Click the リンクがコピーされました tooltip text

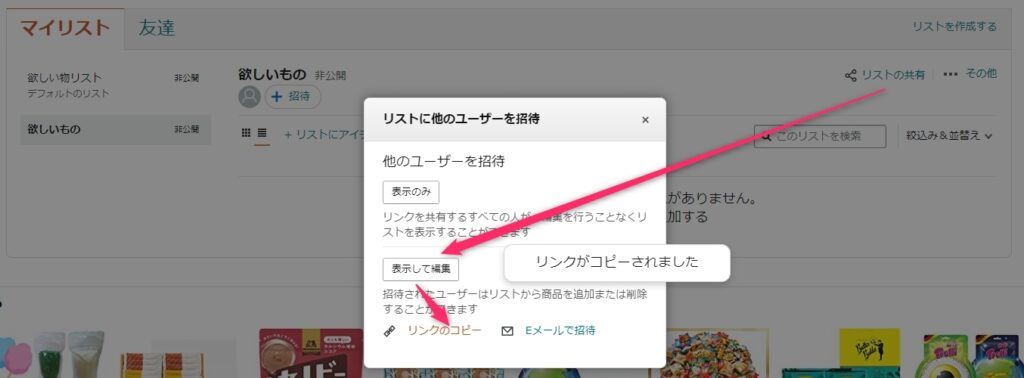click(x=617, y=262)
